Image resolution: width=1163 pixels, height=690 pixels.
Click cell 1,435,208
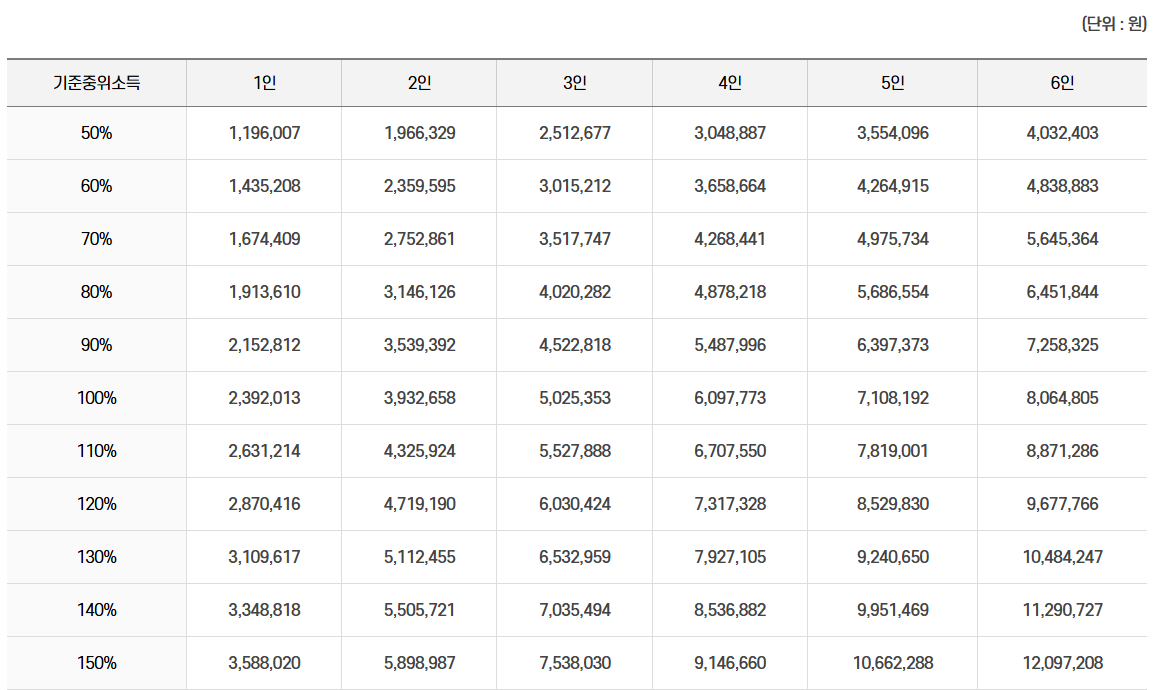[264, 185]
